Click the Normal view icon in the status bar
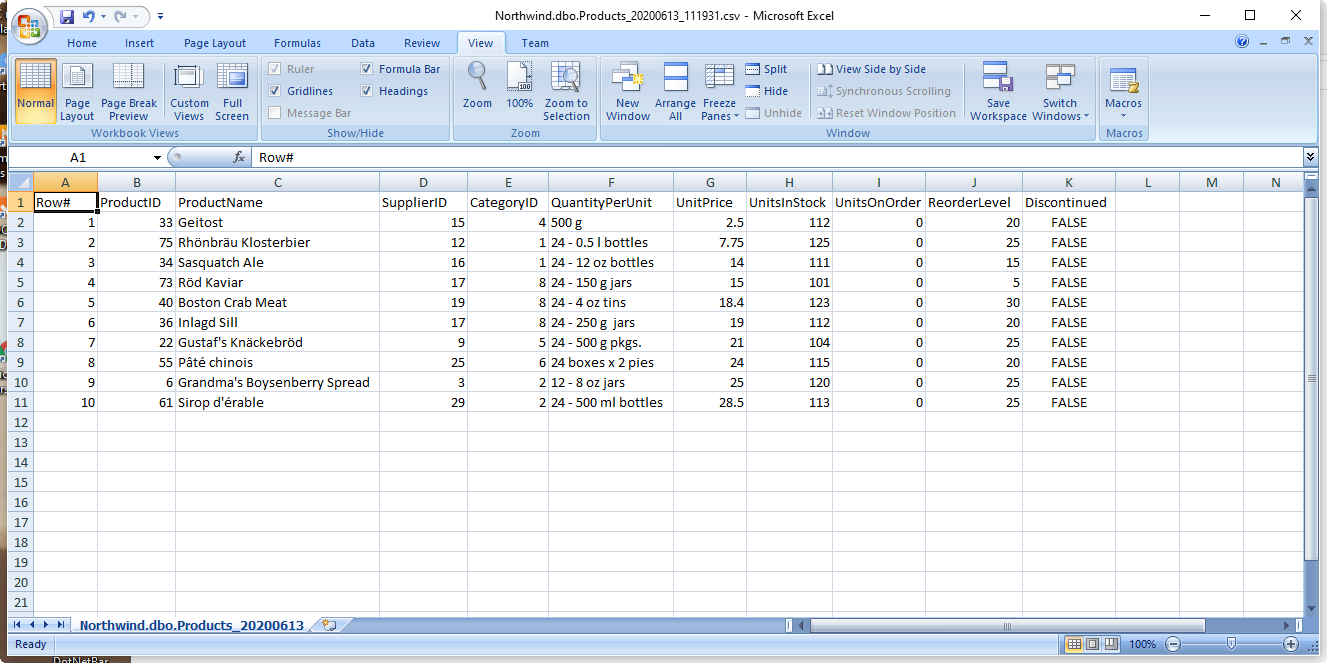Viewport: 1327px width, 663px height. [1074, 644]
